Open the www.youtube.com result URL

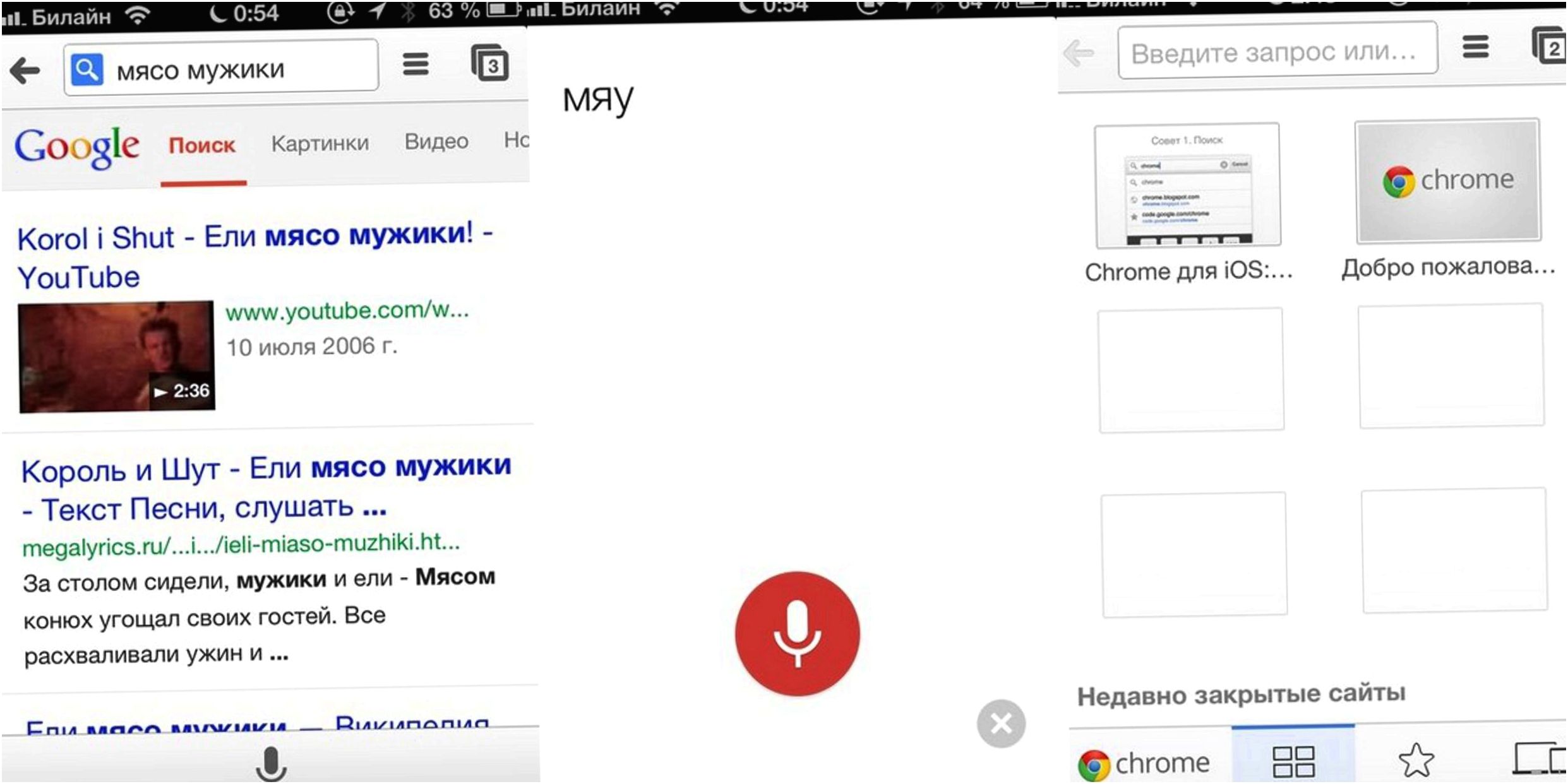point(347,310)
